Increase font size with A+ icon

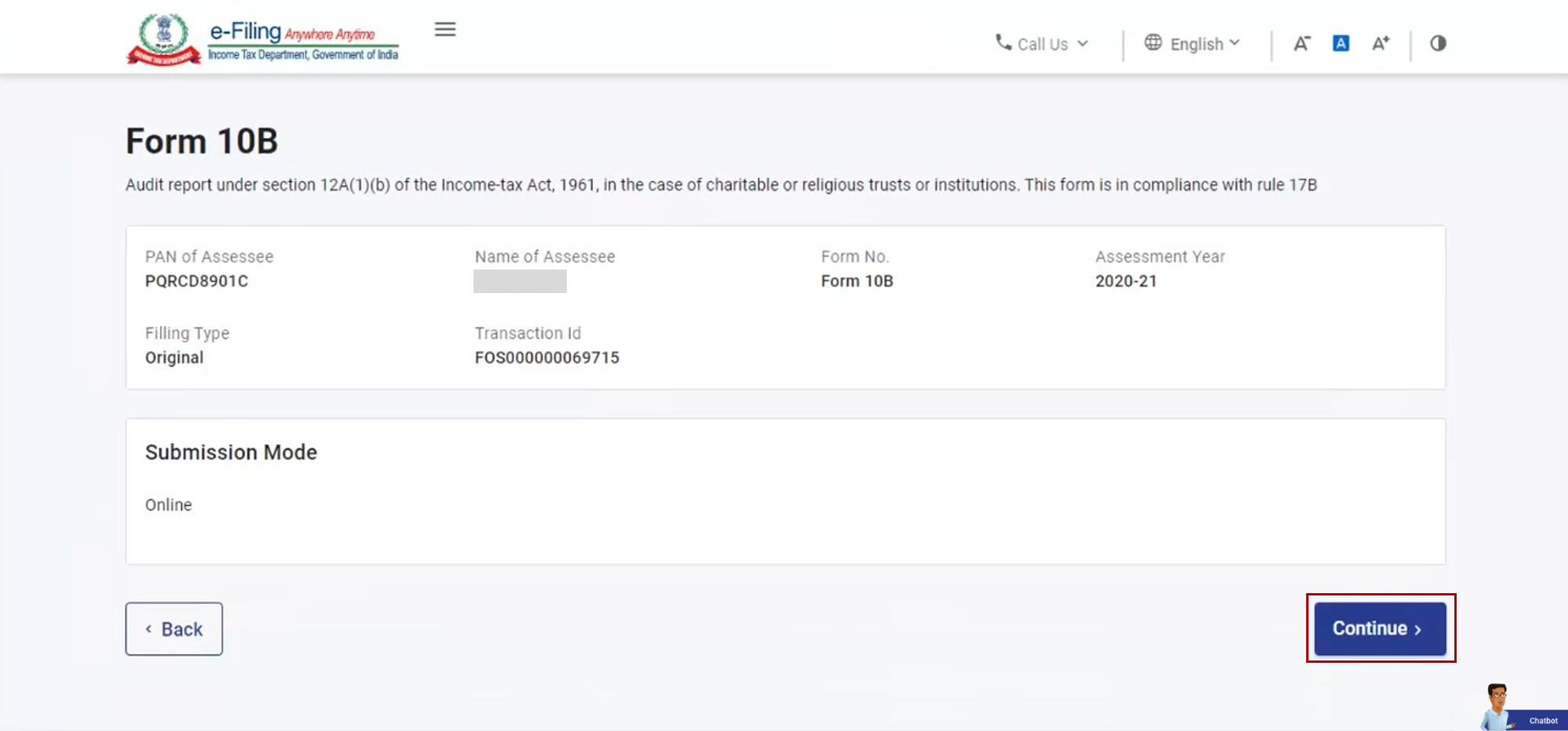click(x=1381, y=44)
